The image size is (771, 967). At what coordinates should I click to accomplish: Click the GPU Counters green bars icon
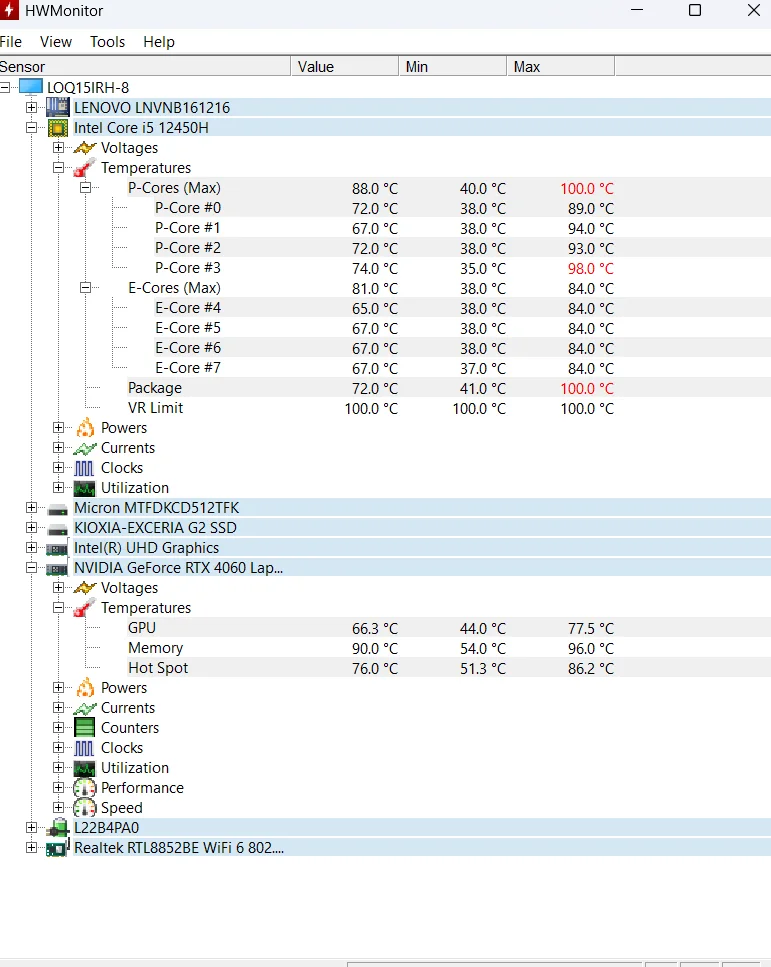click(x=85, y=728)
